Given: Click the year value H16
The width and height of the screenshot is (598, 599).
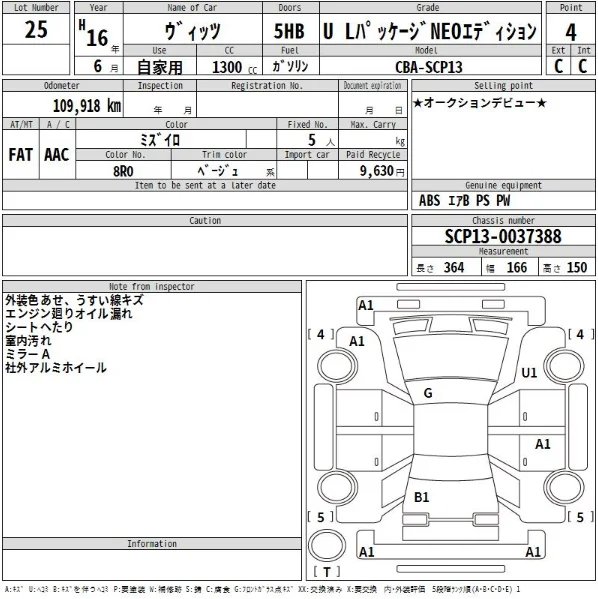Looking at the screenshot, I should [x=94, y=34].
